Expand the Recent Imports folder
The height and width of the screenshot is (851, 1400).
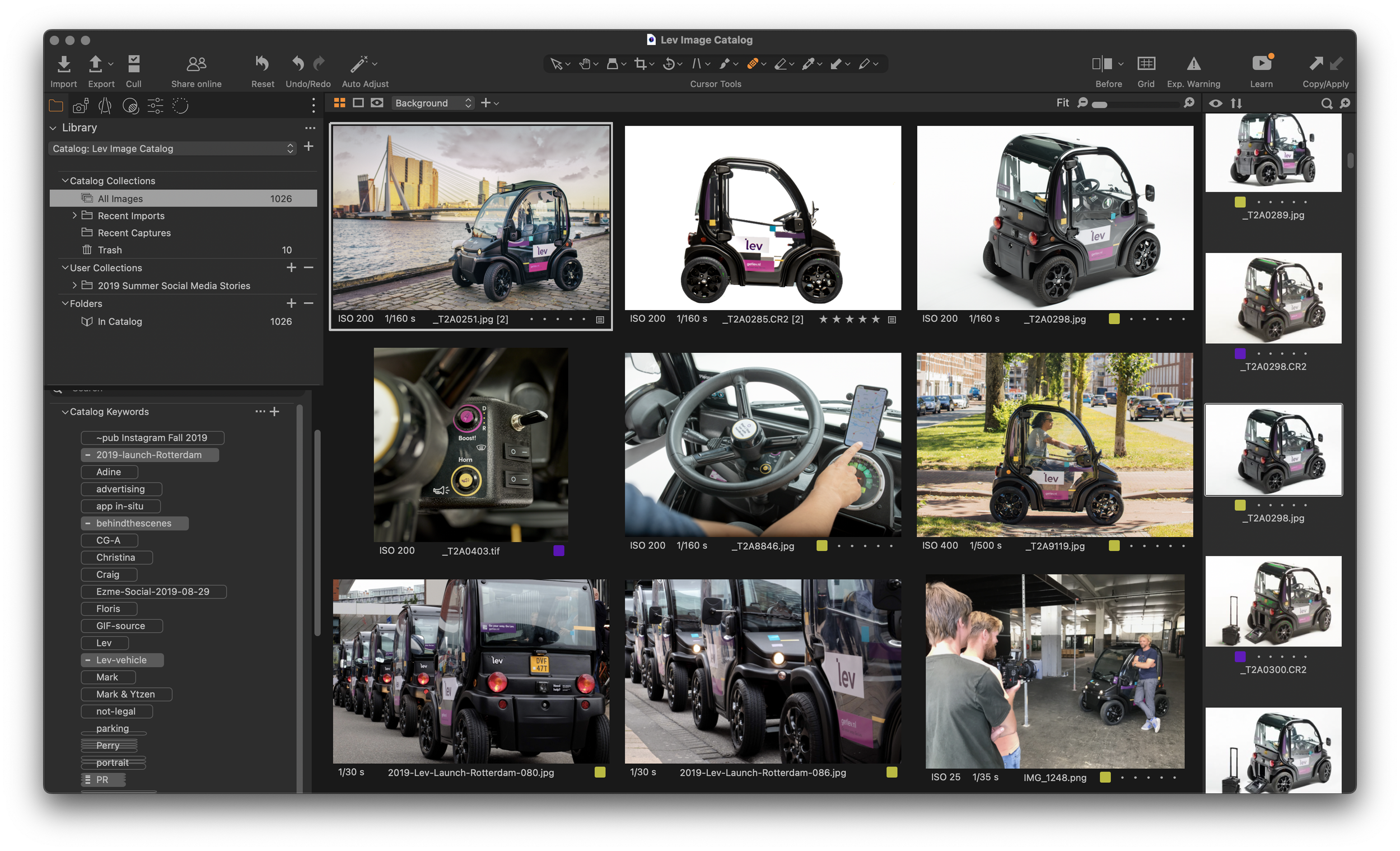(x=74, y=216)
